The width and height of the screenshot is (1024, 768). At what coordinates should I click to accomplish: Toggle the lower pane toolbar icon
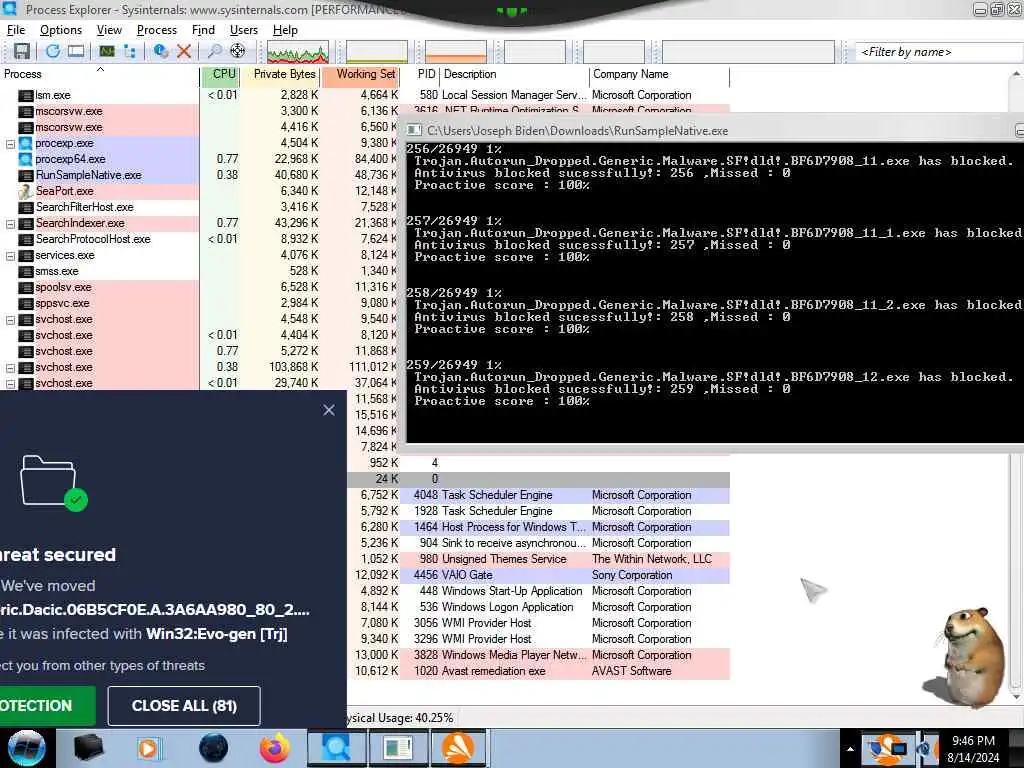coord(76,51)
